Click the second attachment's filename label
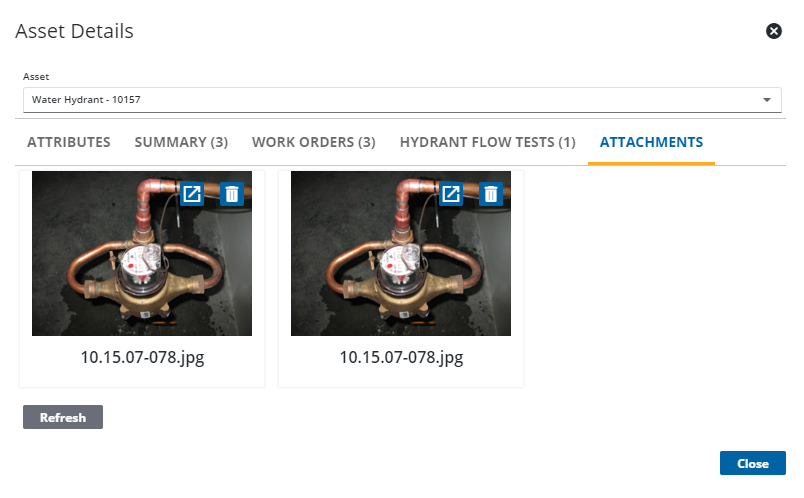 pyautogui.click(x=401, y=357)
